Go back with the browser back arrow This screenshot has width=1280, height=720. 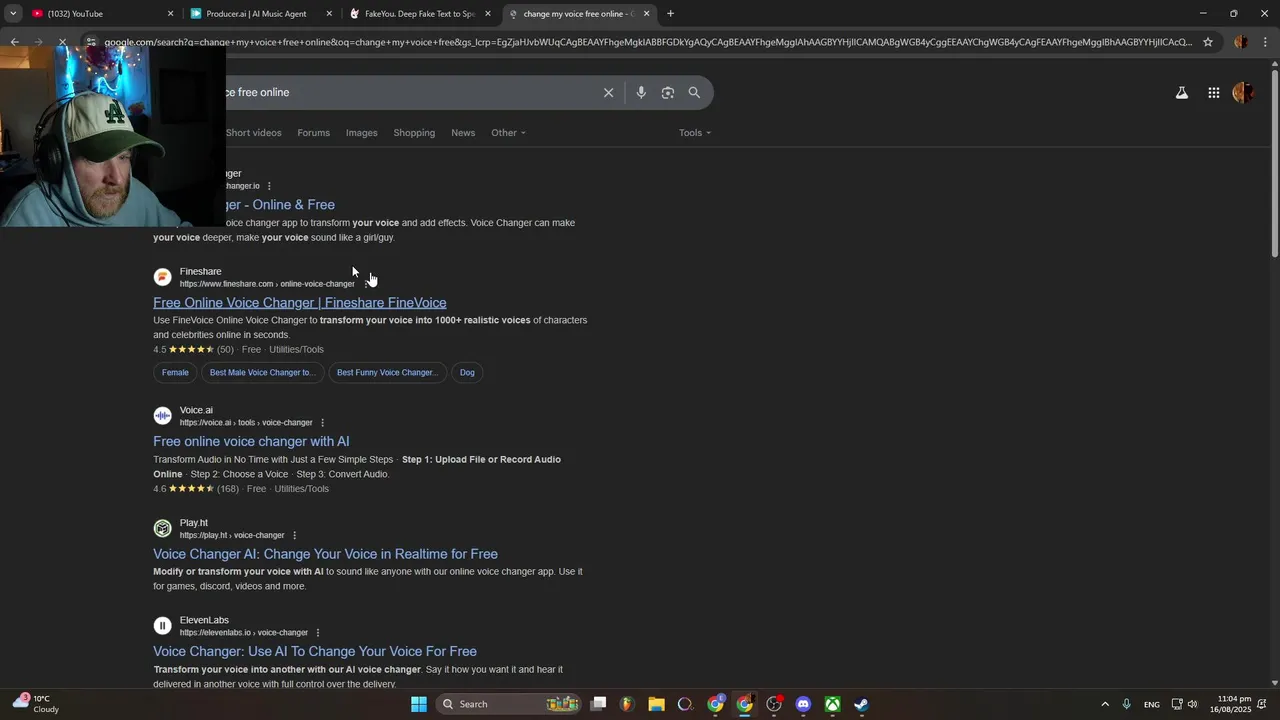coord(14,42)
